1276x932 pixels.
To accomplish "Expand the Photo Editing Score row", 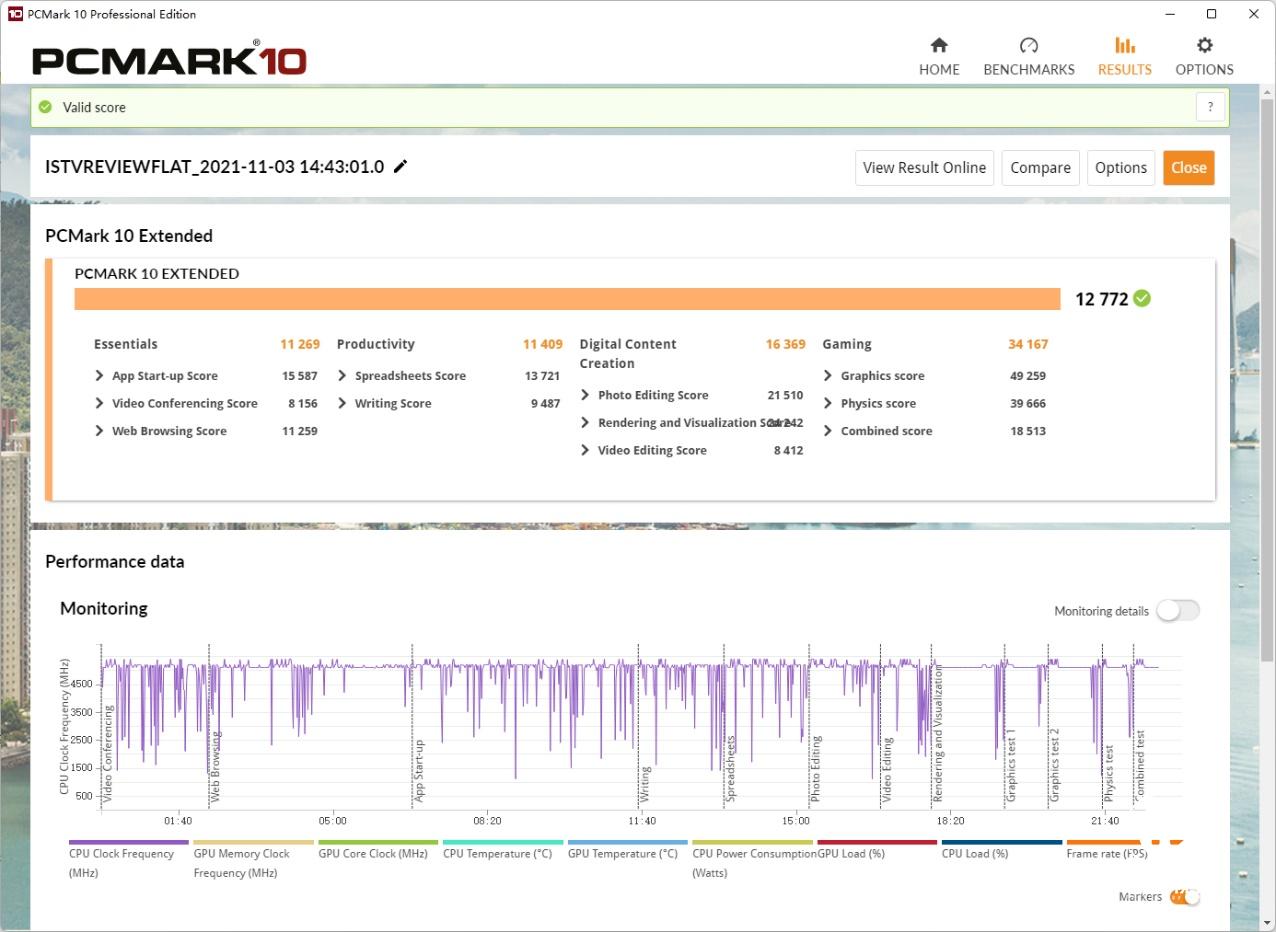I will (586, 395).
